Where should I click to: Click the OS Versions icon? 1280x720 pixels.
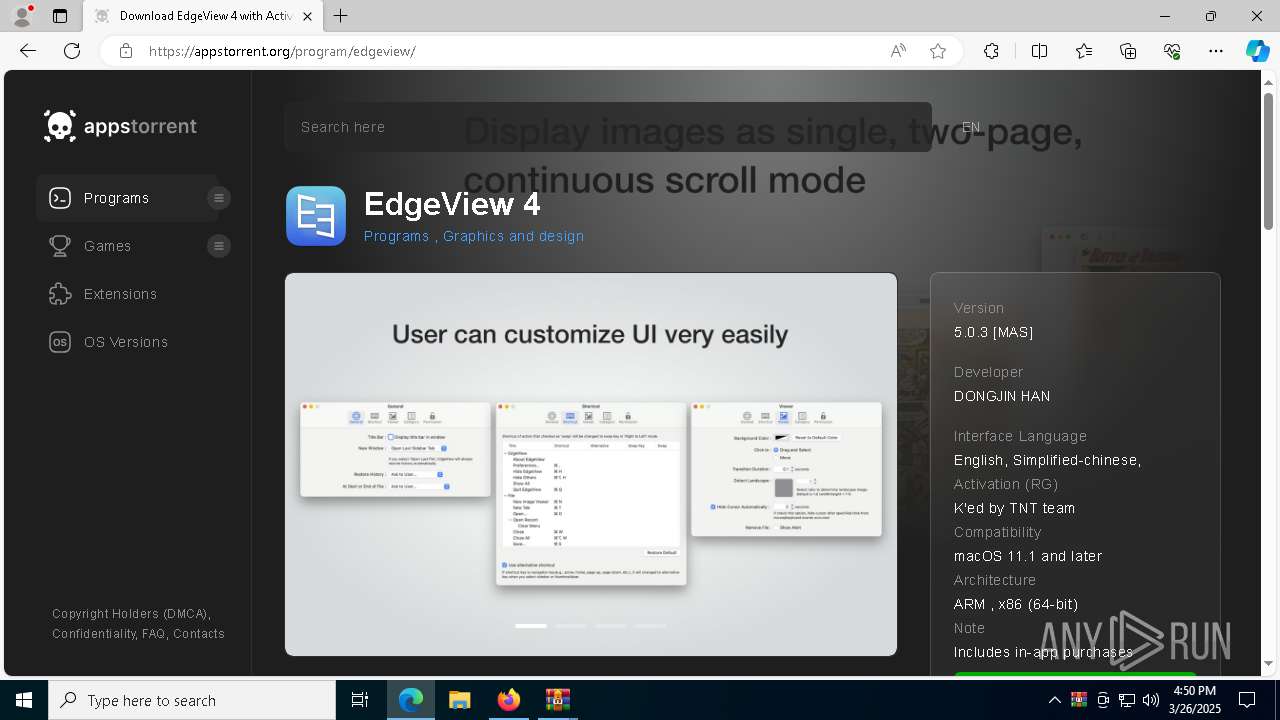coord(60,342)
